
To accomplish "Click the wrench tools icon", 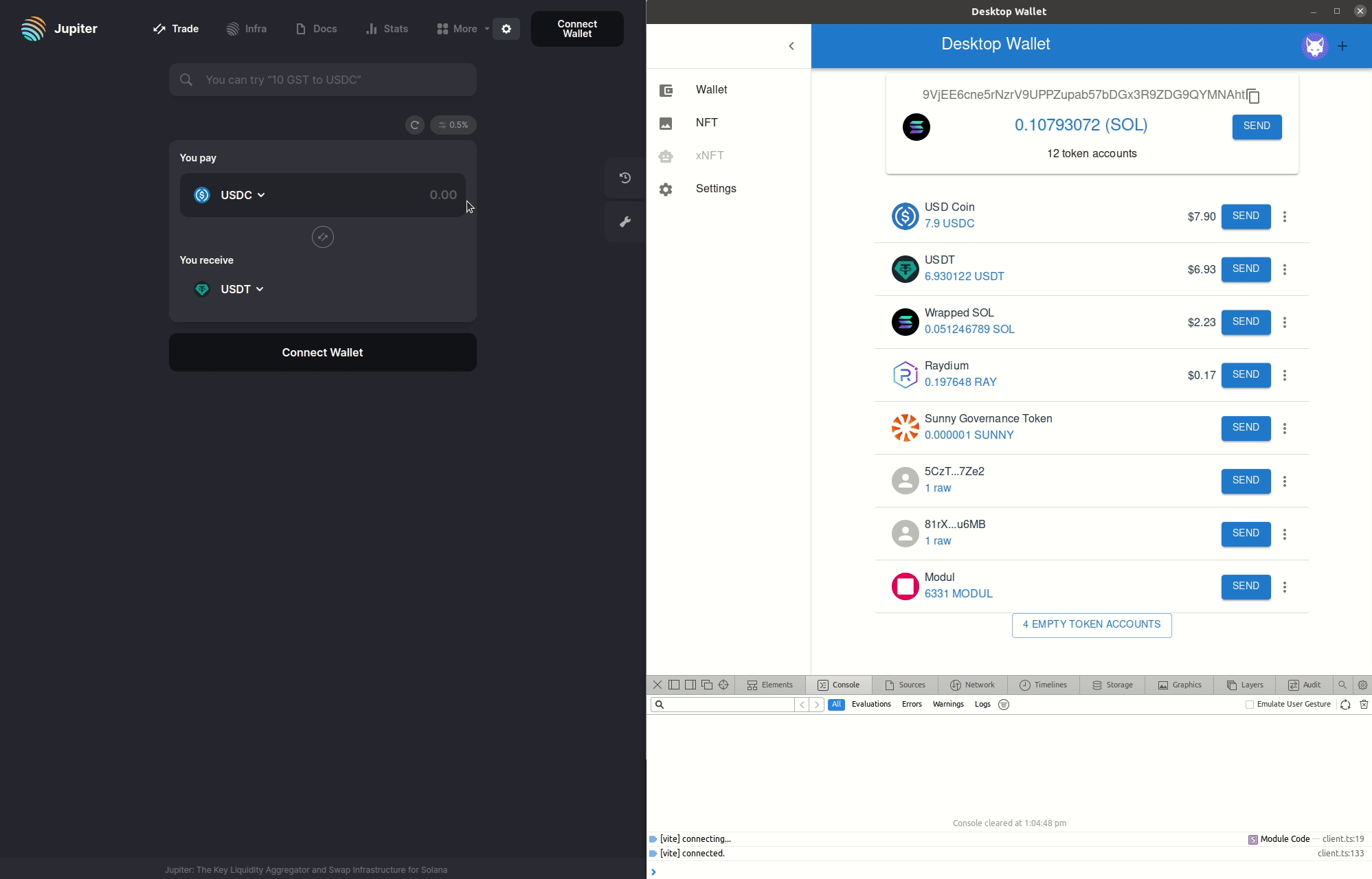I will (x=625, y=222).
